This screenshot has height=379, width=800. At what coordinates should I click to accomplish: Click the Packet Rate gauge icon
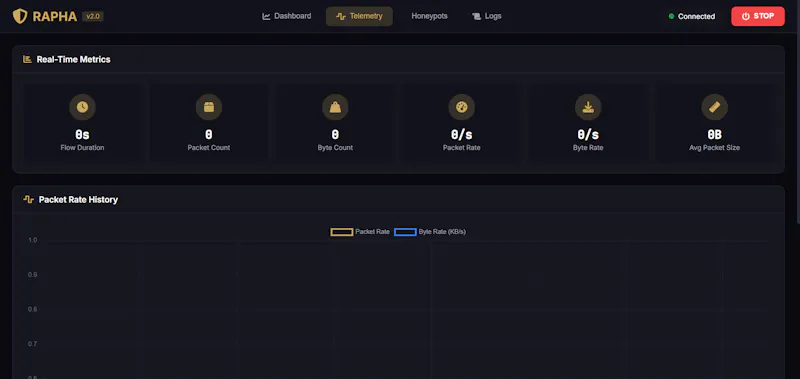[462, 107]
